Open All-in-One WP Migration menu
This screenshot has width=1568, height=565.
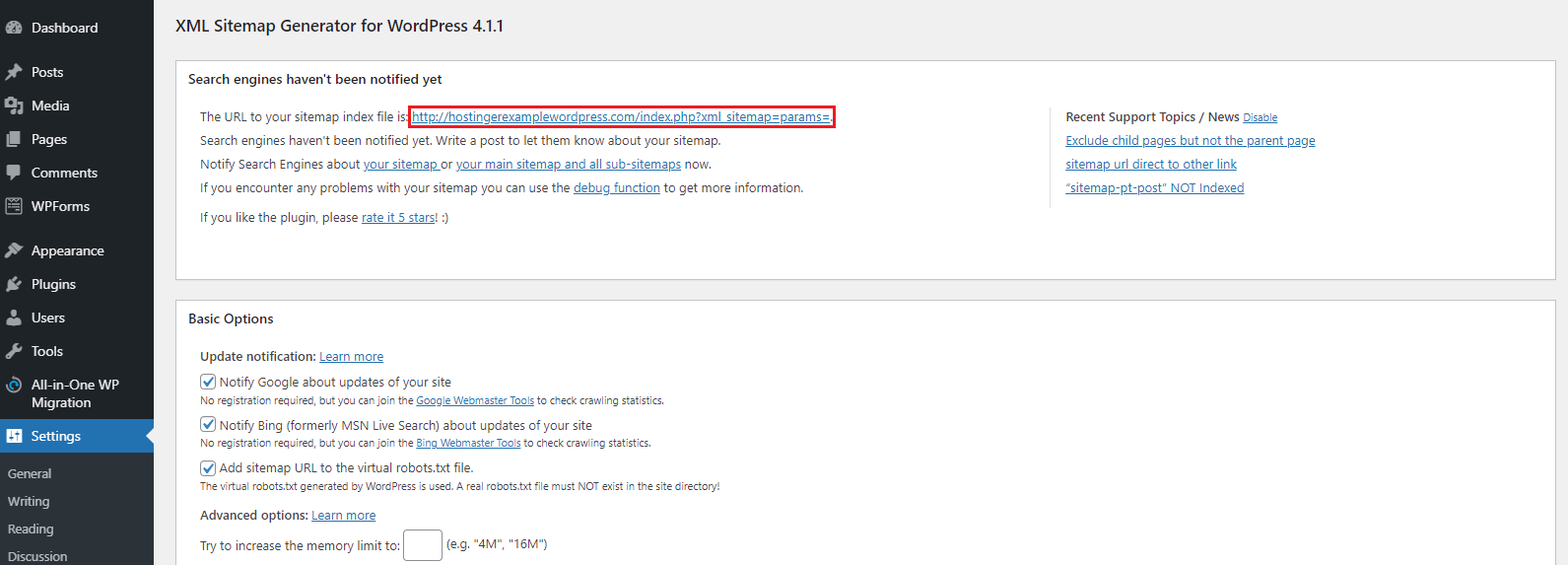click(x=77, y=393)
